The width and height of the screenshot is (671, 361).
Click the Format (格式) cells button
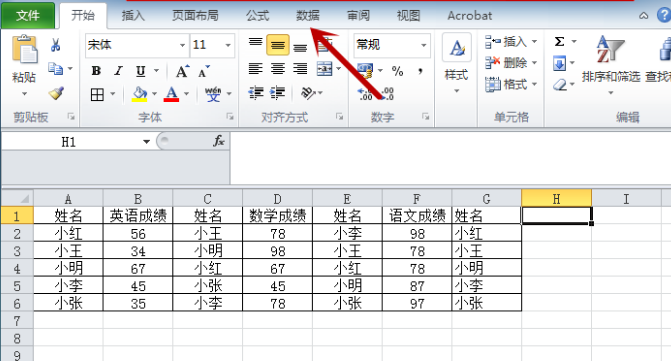pyautogui.click(x=505, y=84)
